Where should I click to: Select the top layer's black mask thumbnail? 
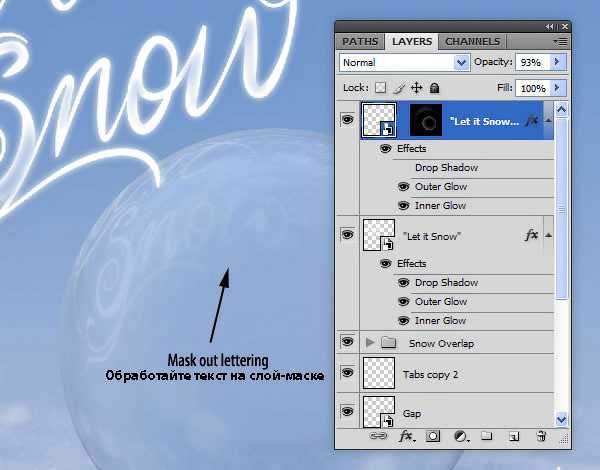(426, 120)
